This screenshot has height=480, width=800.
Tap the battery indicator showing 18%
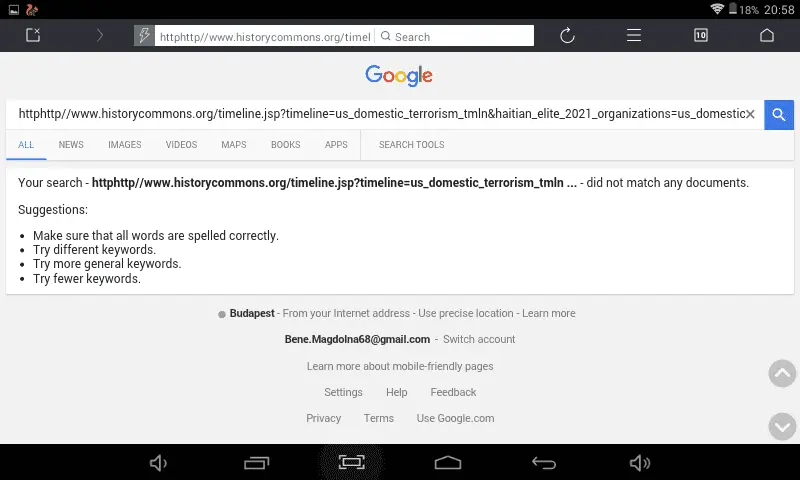(x=743, y=9)
